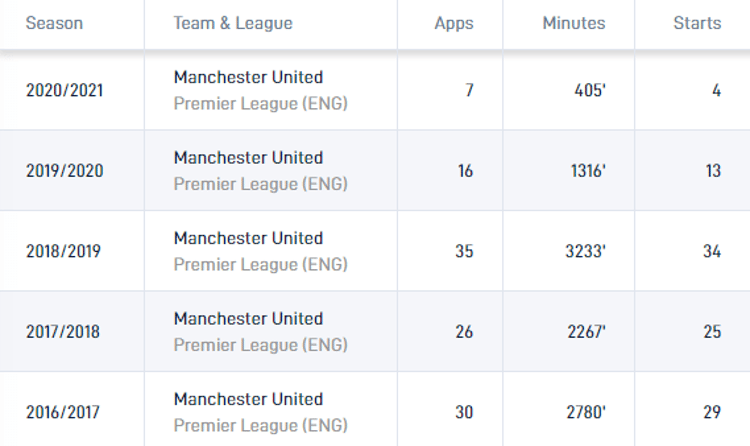750x446 pixels.
Task: Open Manchester United link in 2020/2021 row
Action: click(x=248, y=77)
